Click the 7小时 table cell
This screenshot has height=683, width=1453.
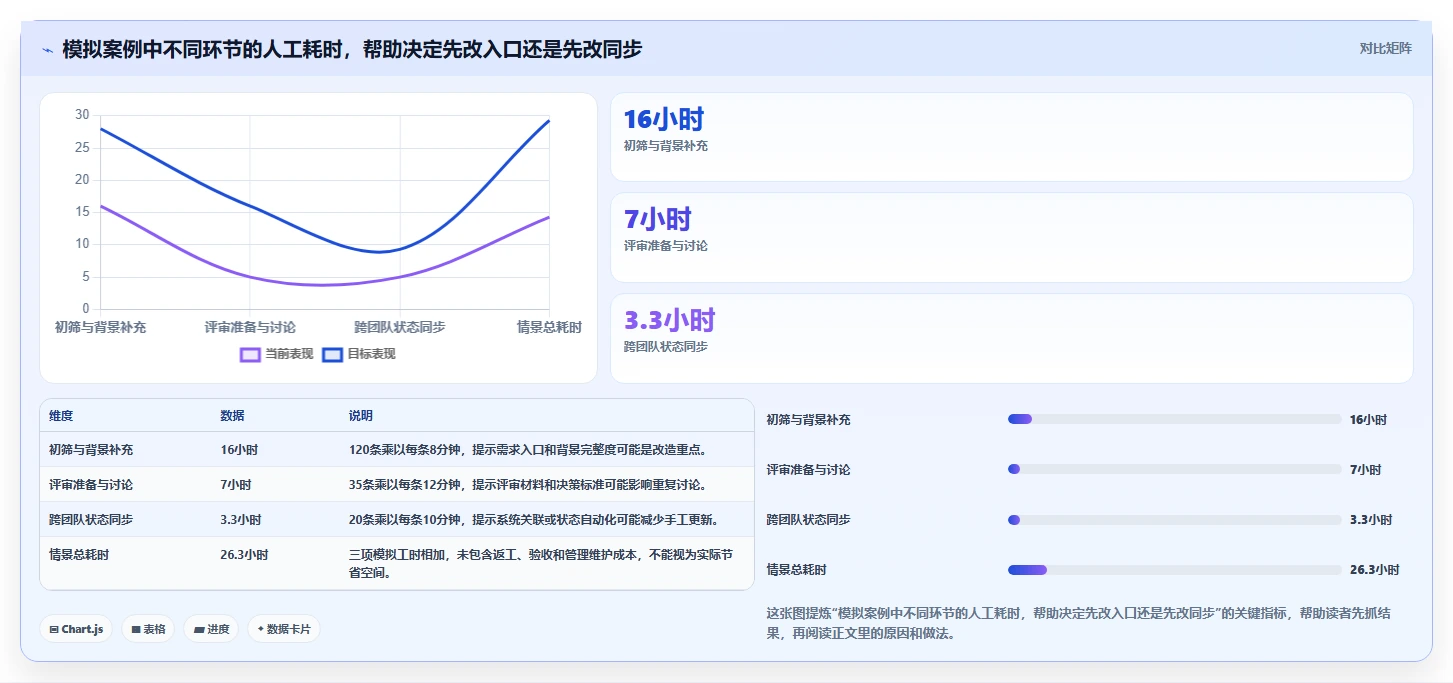point(236,485)
